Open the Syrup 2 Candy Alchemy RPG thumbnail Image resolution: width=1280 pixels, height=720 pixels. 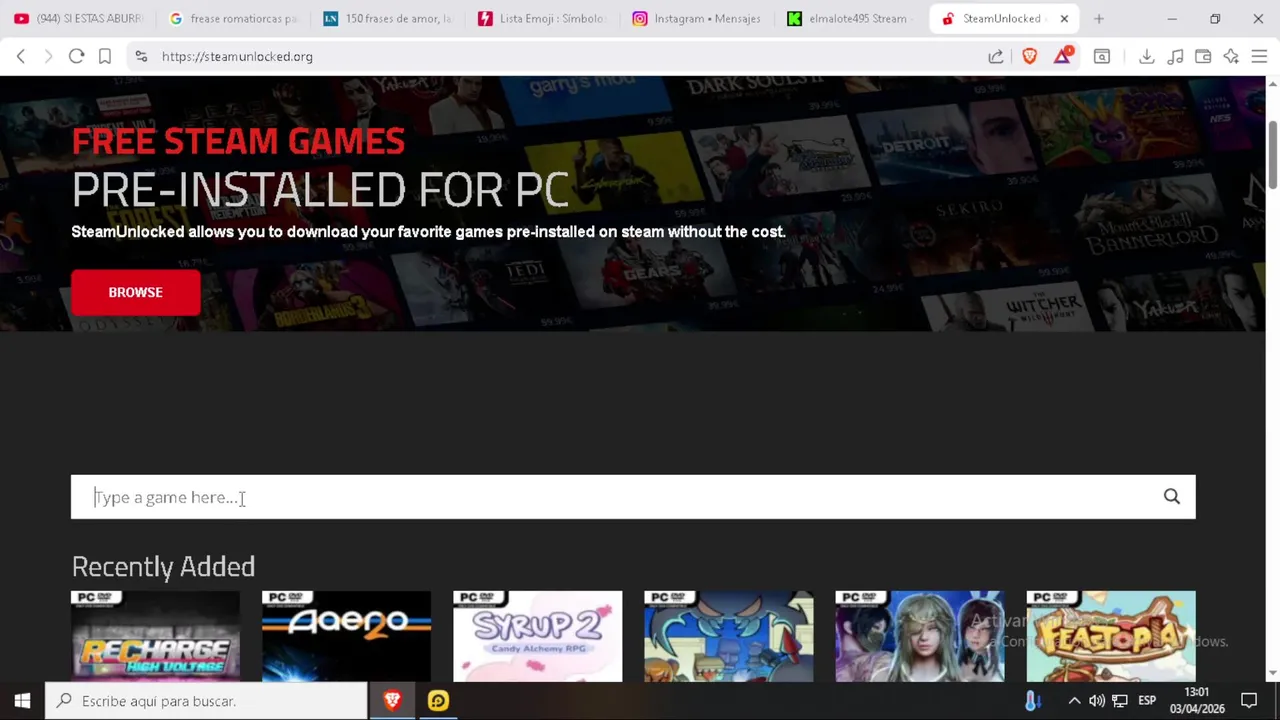[537, 636]
